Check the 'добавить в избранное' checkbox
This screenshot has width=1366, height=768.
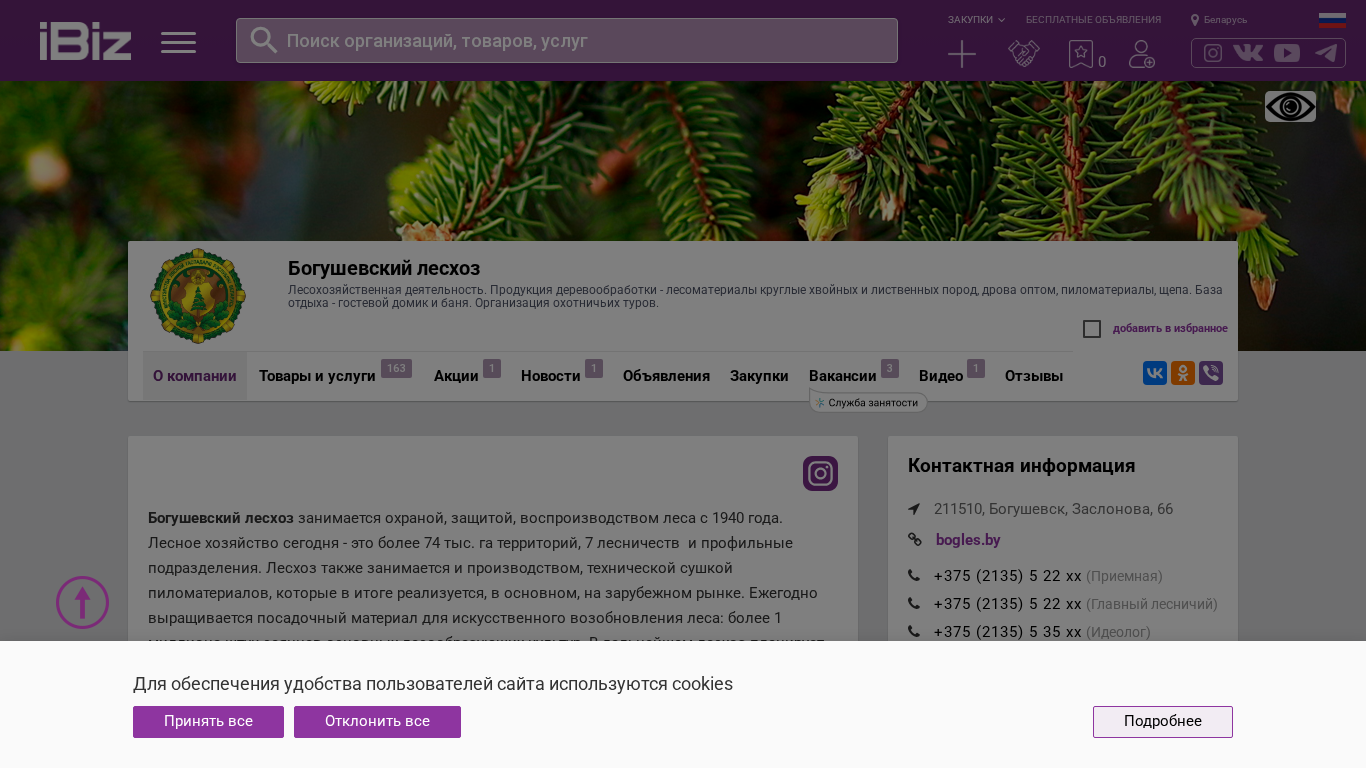click(x=1092, y=329)
